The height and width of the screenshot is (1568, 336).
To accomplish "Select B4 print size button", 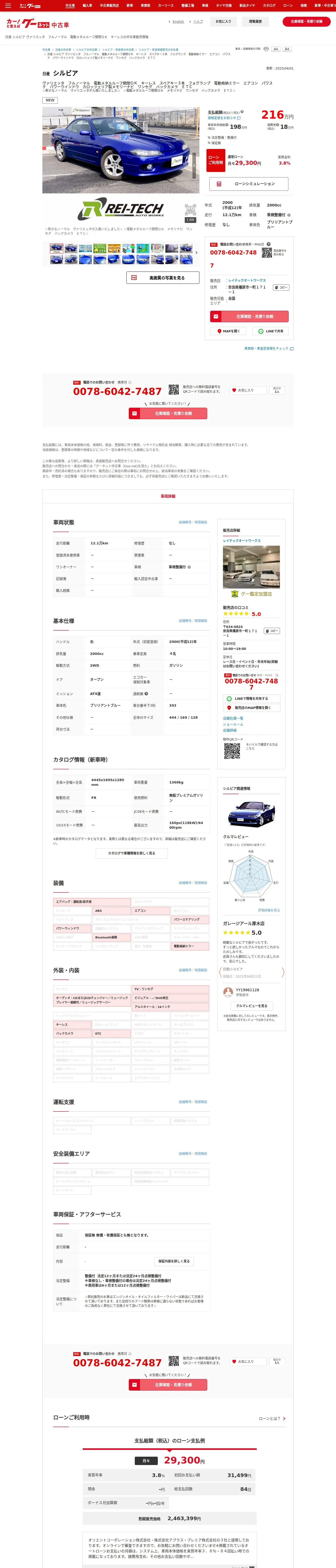I will (x=287, y=49).
